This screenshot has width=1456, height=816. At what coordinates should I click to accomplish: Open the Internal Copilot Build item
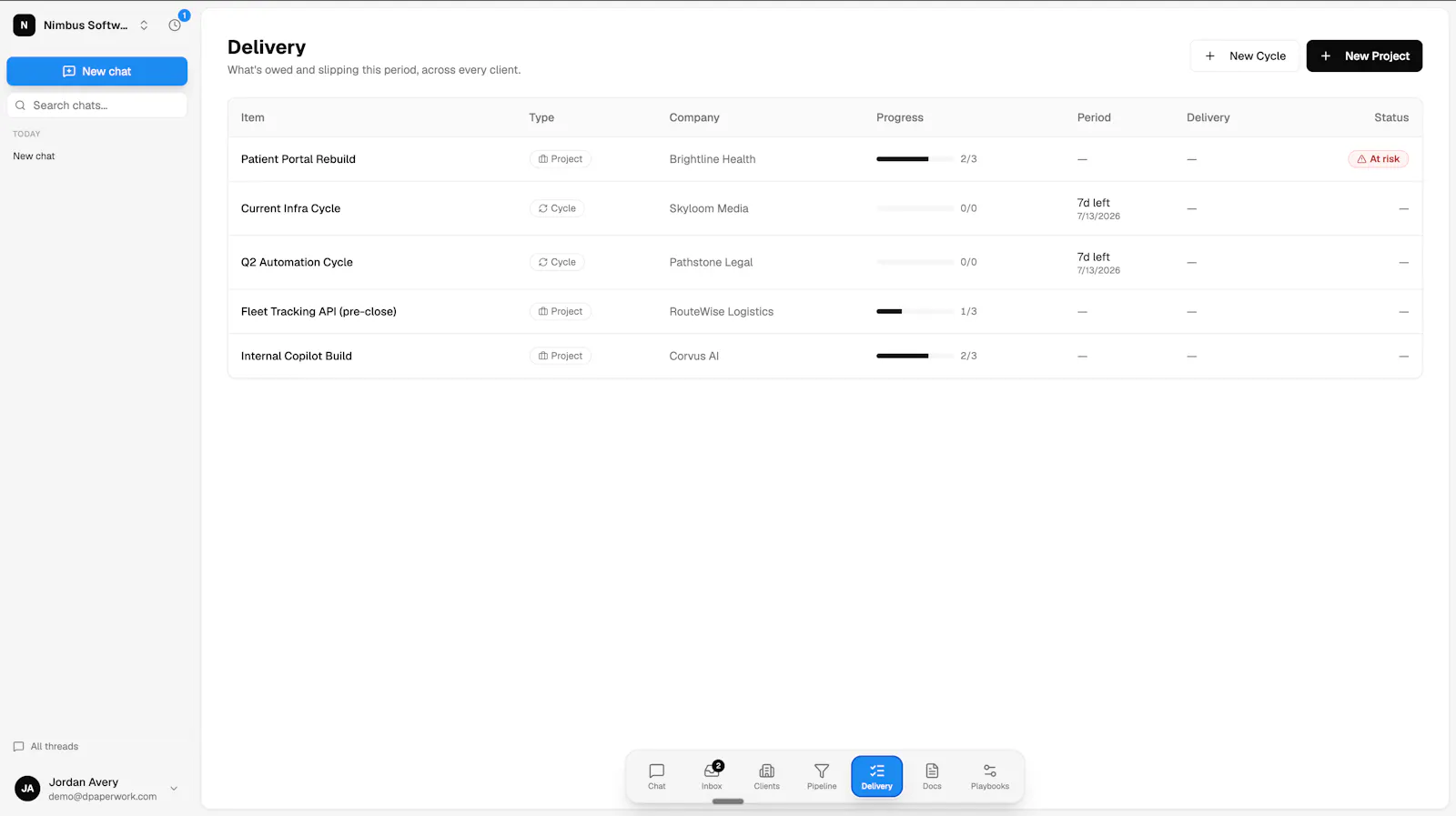[296, 356]
